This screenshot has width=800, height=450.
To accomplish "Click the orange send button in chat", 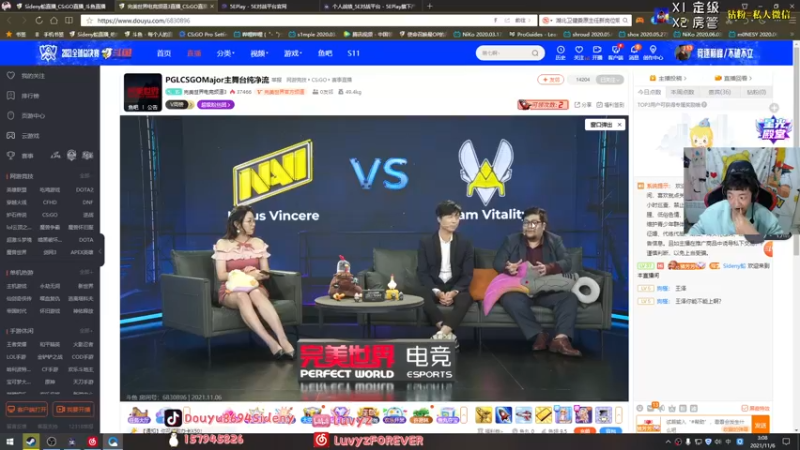I will [761, 425].
